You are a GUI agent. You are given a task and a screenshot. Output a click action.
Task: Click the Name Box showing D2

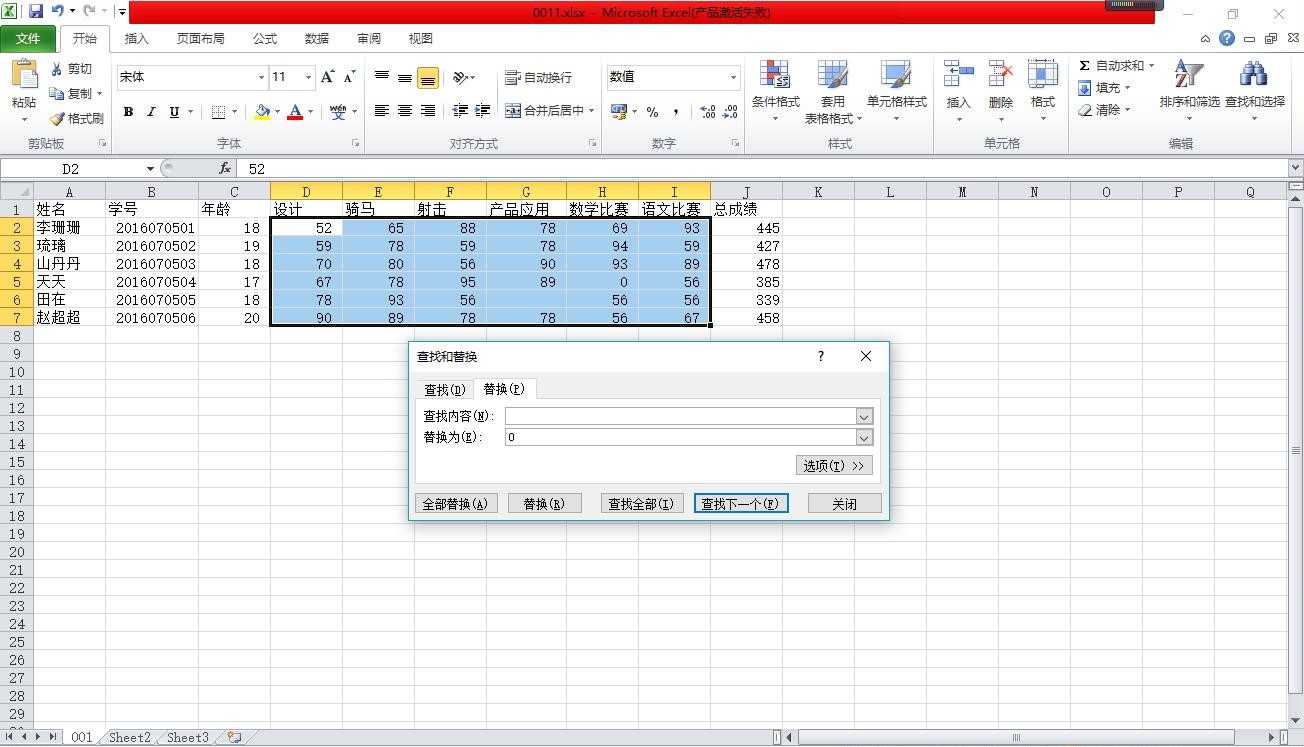70,169
